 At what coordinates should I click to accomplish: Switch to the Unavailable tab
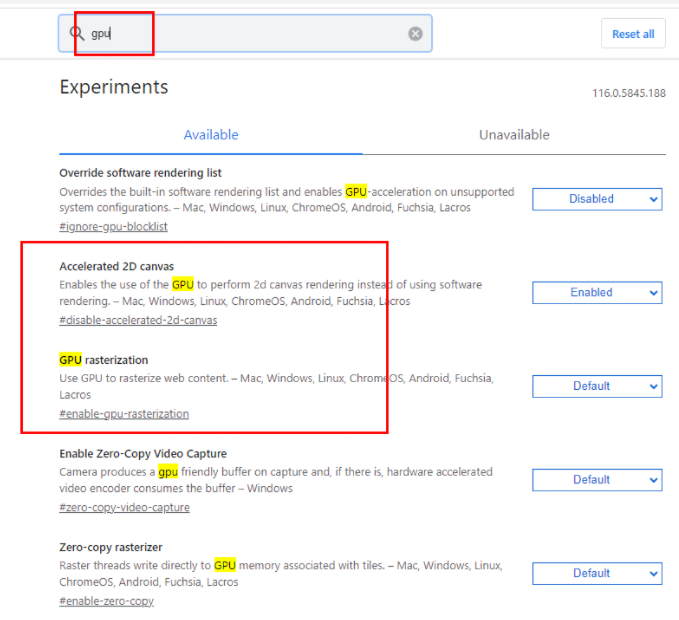(x=514, y=135)
